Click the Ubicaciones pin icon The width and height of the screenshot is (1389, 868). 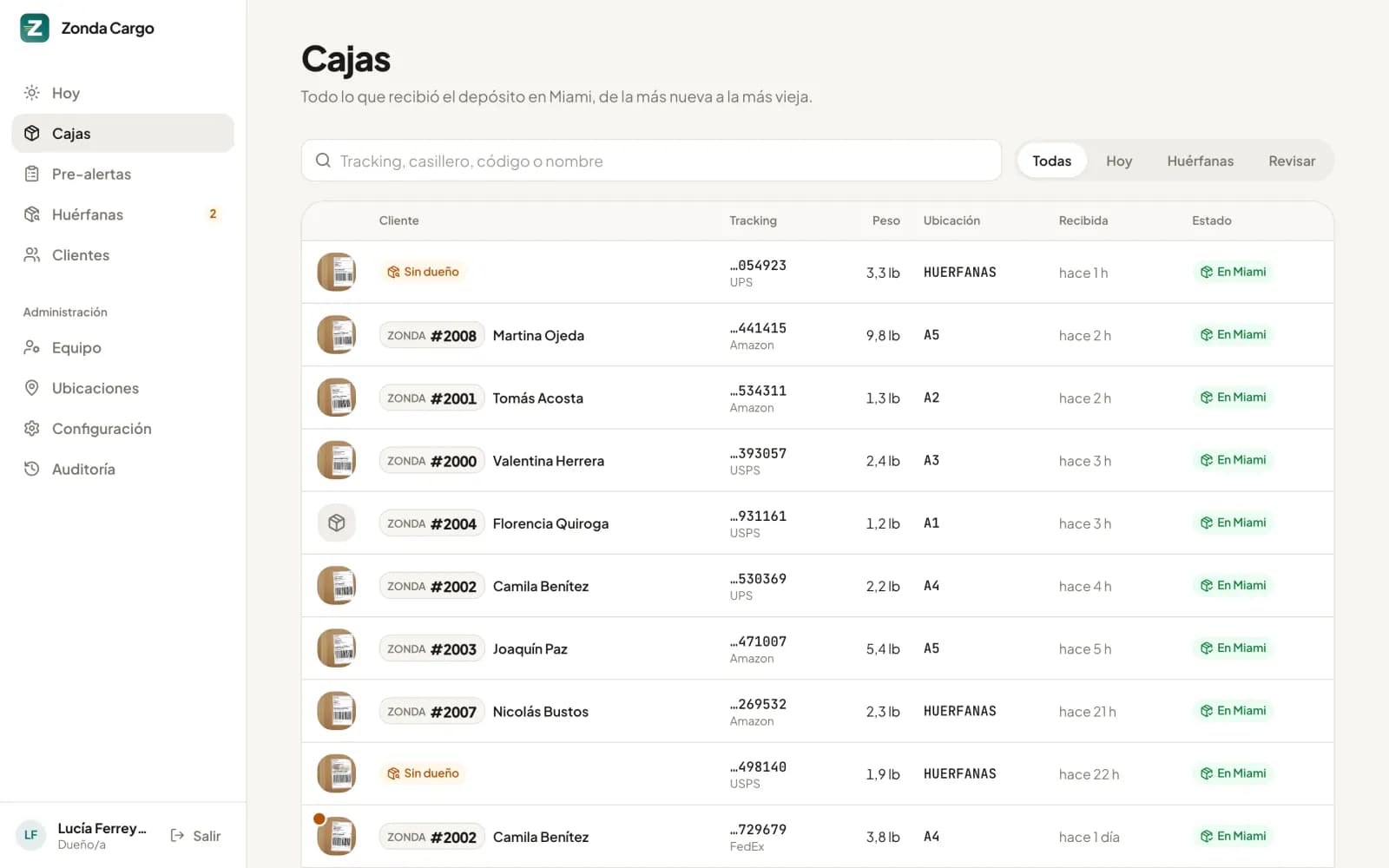[32, 388]
